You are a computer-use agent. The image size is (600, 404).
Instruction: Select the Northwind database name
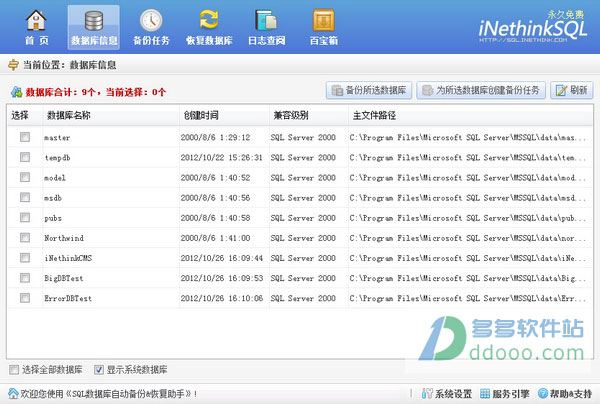coord(64,238)
